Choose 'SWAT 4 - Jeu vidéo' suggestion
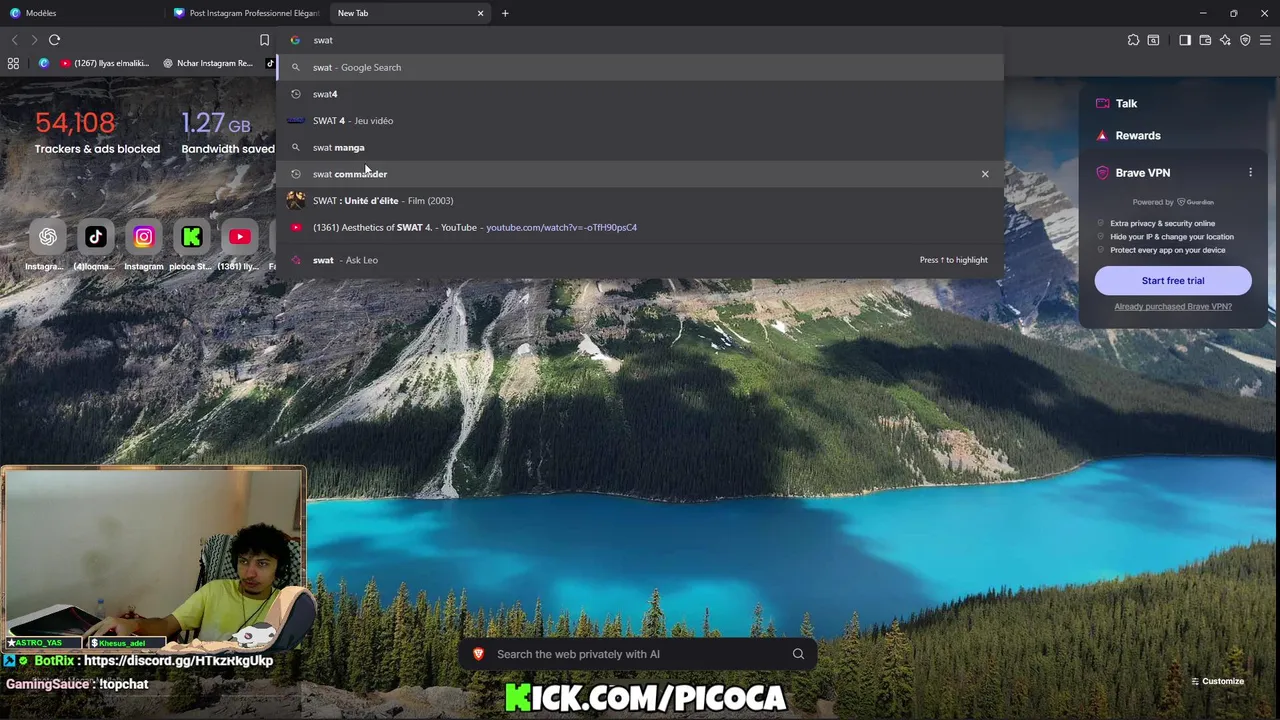 (640, 120)
